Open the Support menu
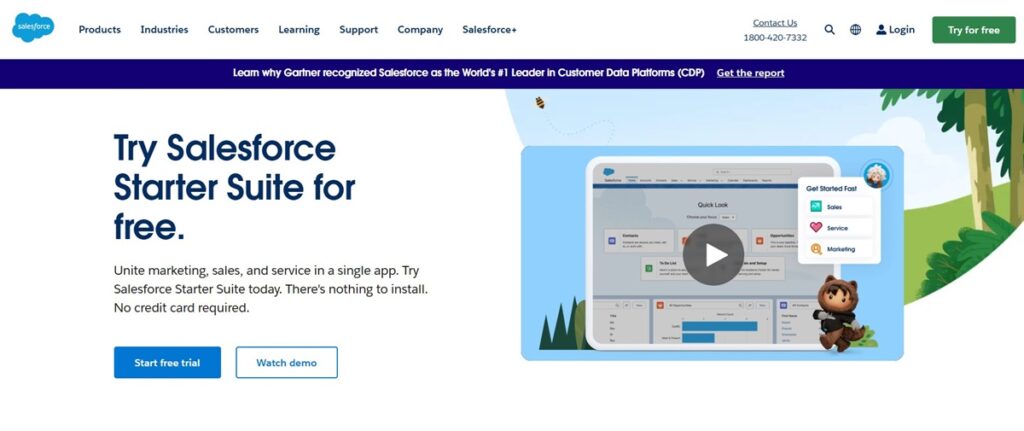This screenshot has height=431, width=1024. pos(359,29)
